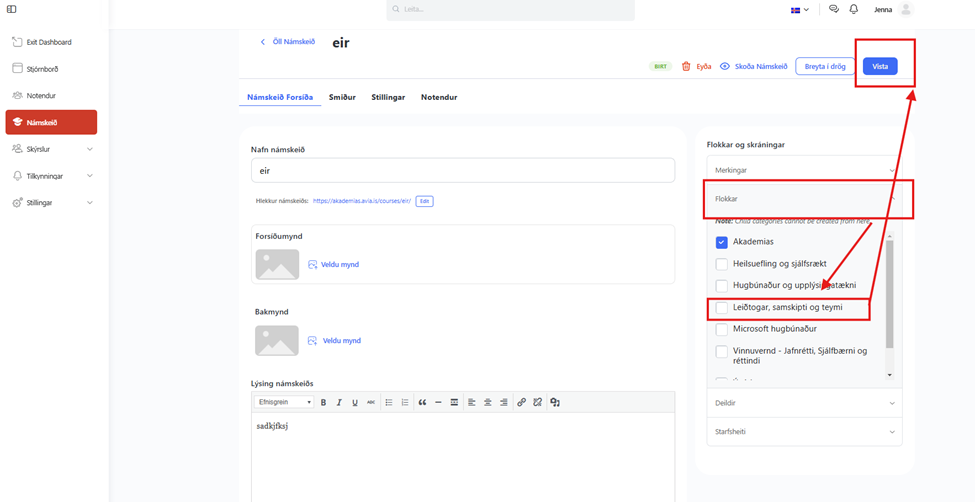Click the Vista save button
975x502 pixels.
(x=880, y=66)
